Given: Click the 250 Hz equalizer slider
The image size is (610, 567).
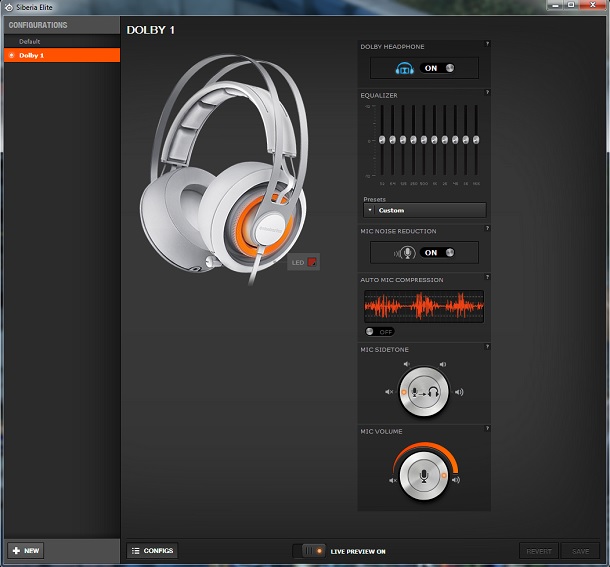Looking at the screenshot, I should 414,140.
